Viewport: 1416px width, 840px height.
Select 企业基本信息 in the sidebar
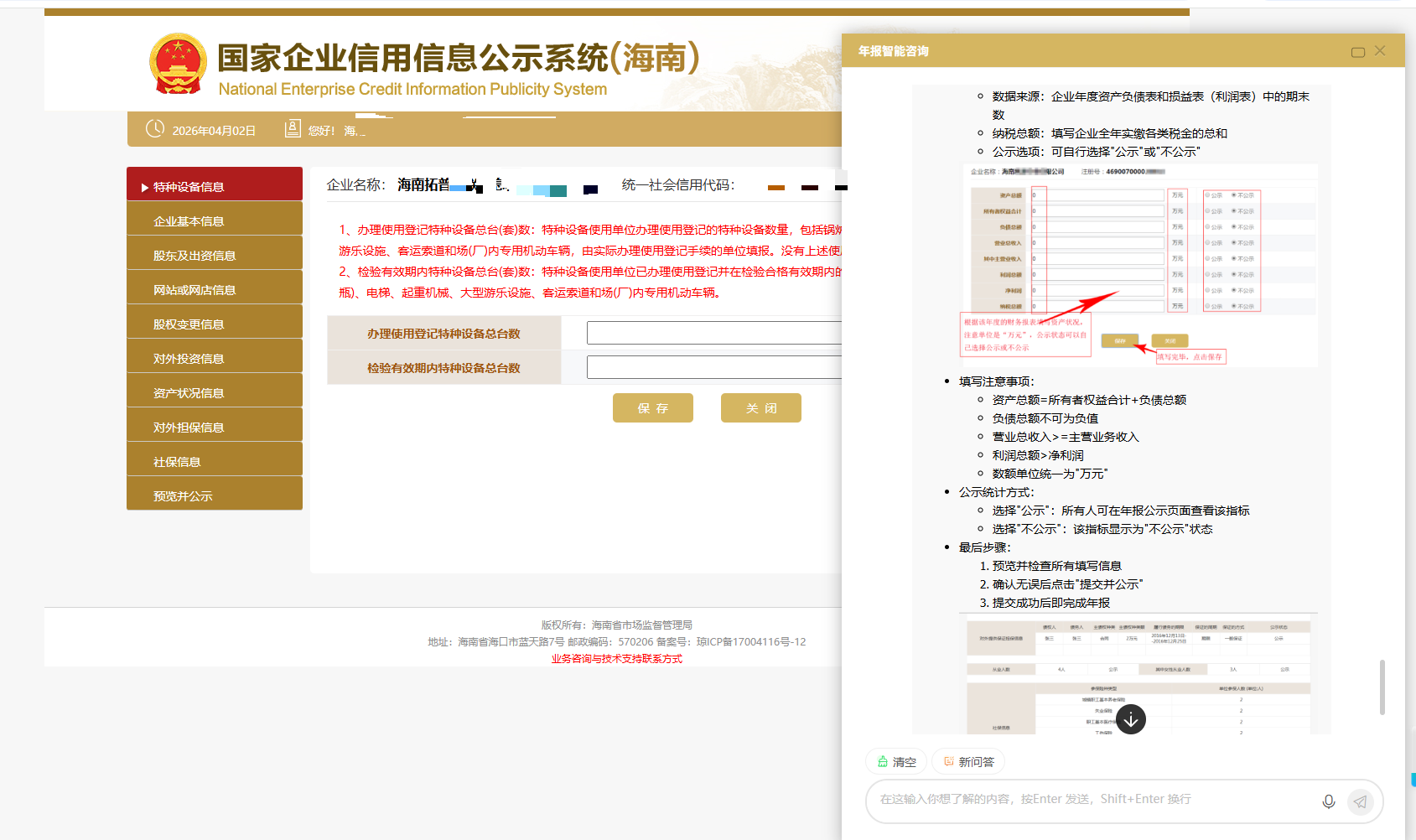[215, 220]
